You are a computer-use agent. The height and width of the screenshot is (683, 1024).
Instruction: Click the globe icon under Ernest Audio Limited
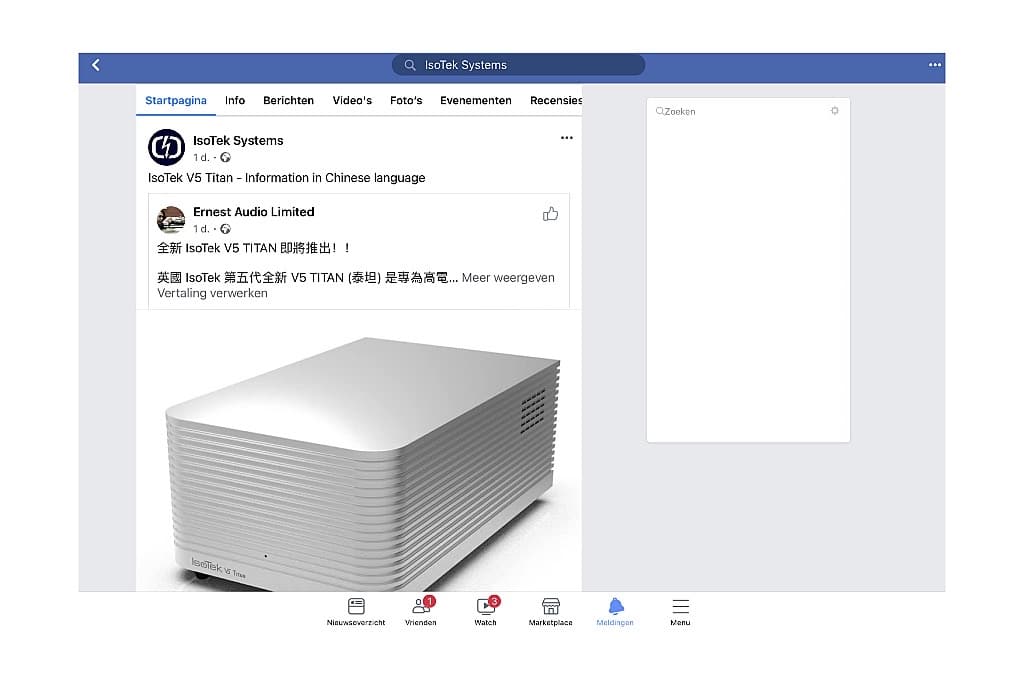pyautogui.click(x=225, y=229)
